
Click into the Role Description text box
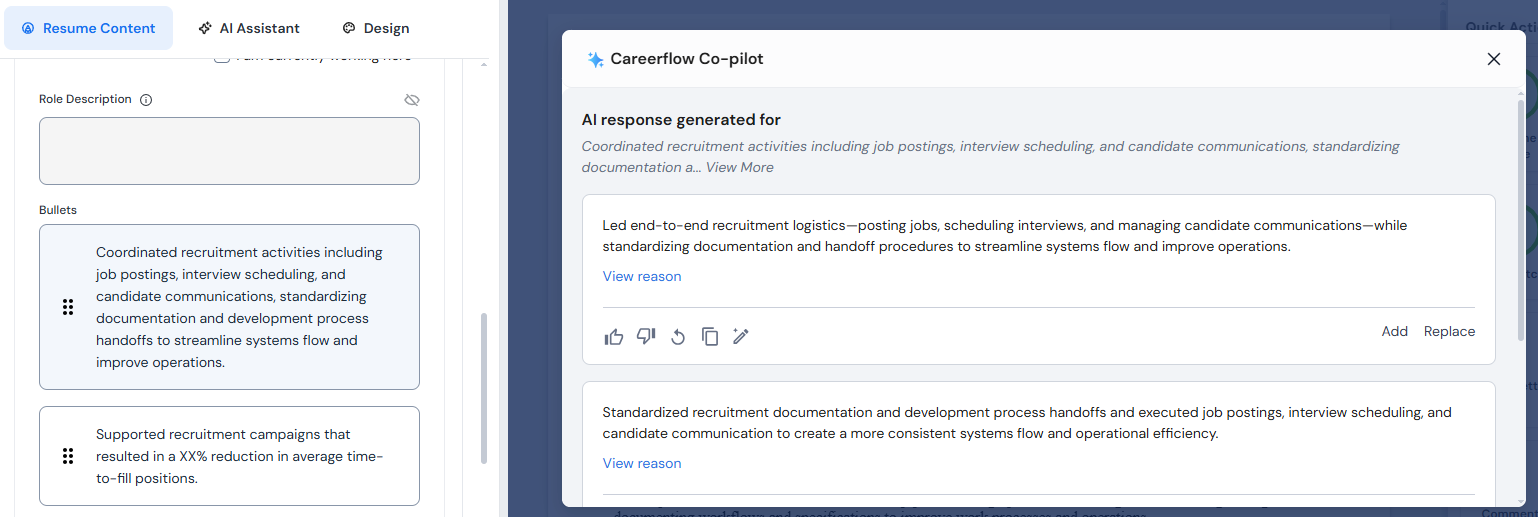(229, 151)
